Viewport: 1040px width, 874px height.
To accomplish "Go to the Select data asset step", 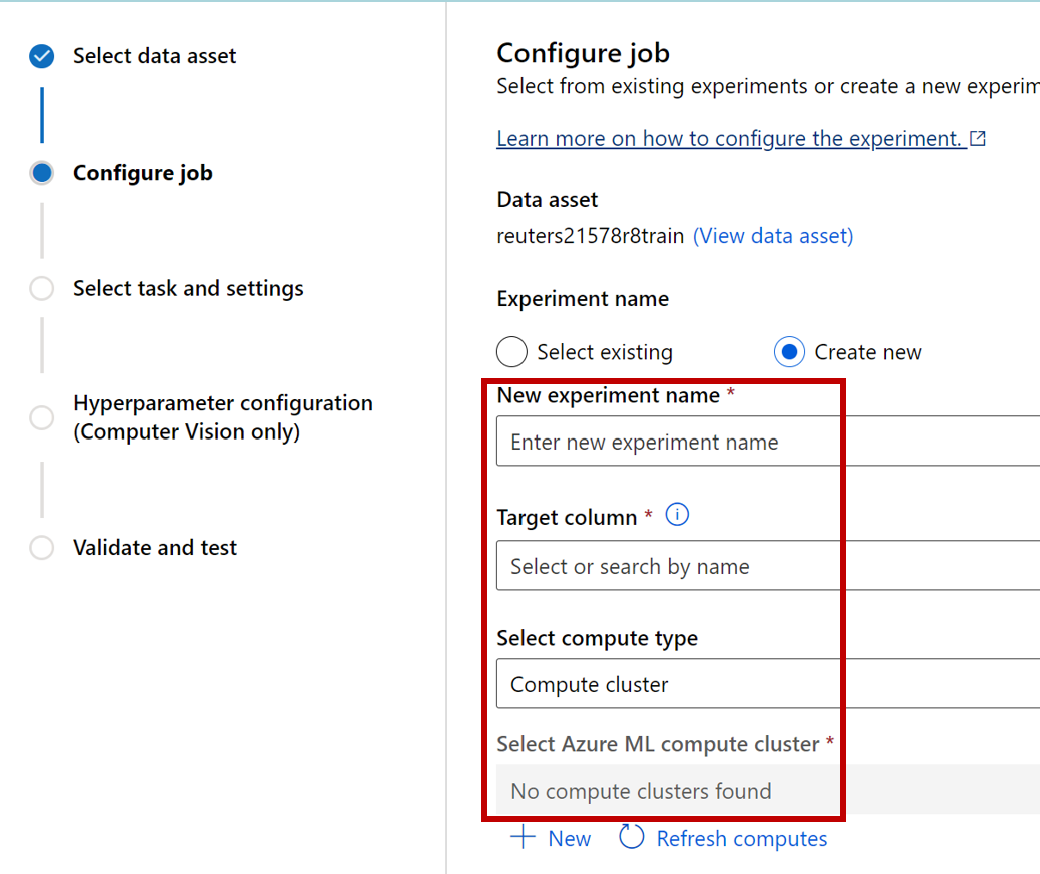I will pos(155,56).
